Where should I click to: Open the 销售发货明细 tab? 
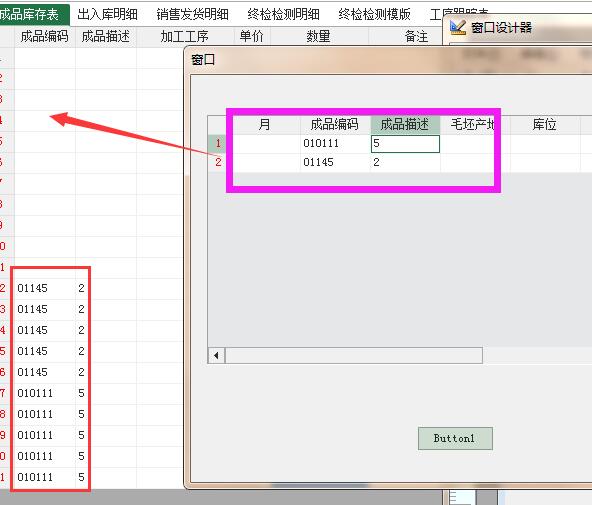tap(193, 14)
